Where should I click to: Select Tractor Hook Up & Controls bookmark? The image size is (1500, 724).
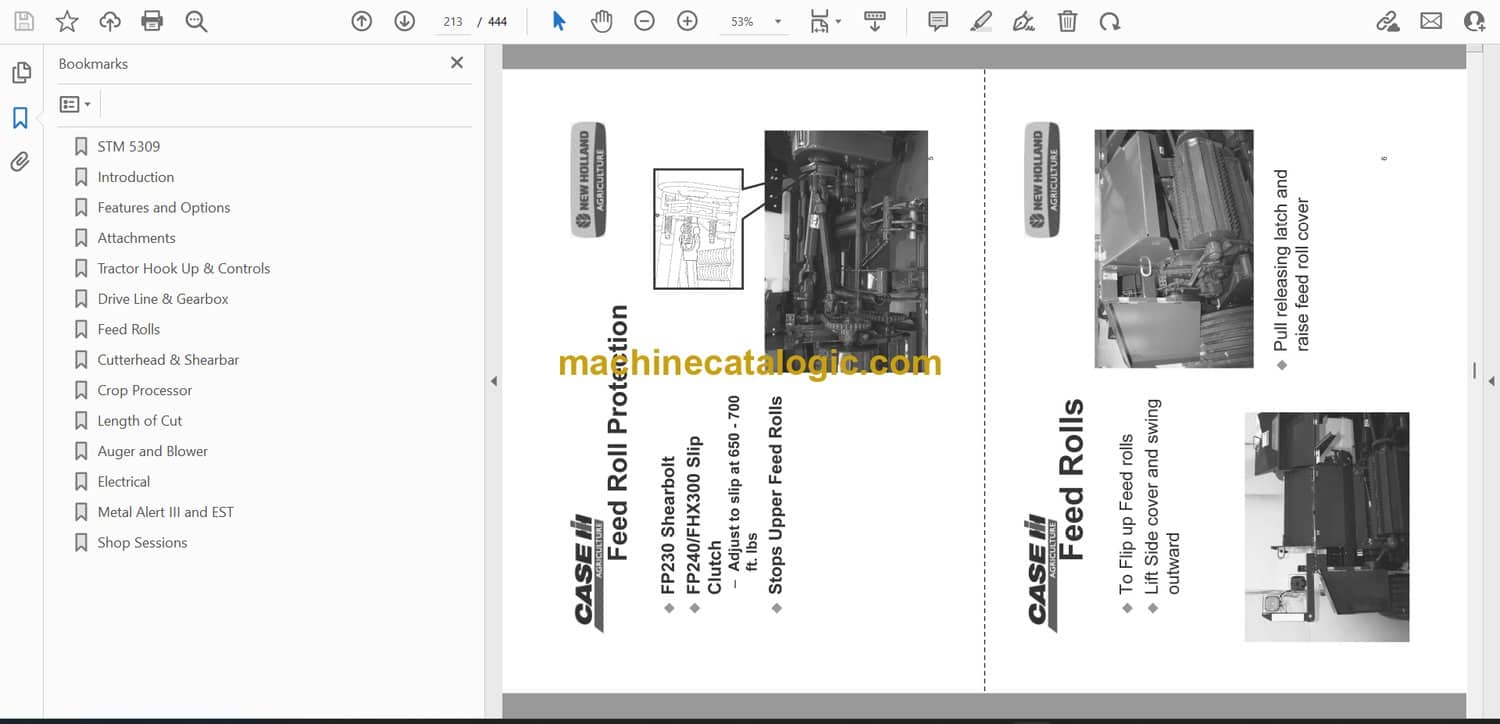[184, 268]
